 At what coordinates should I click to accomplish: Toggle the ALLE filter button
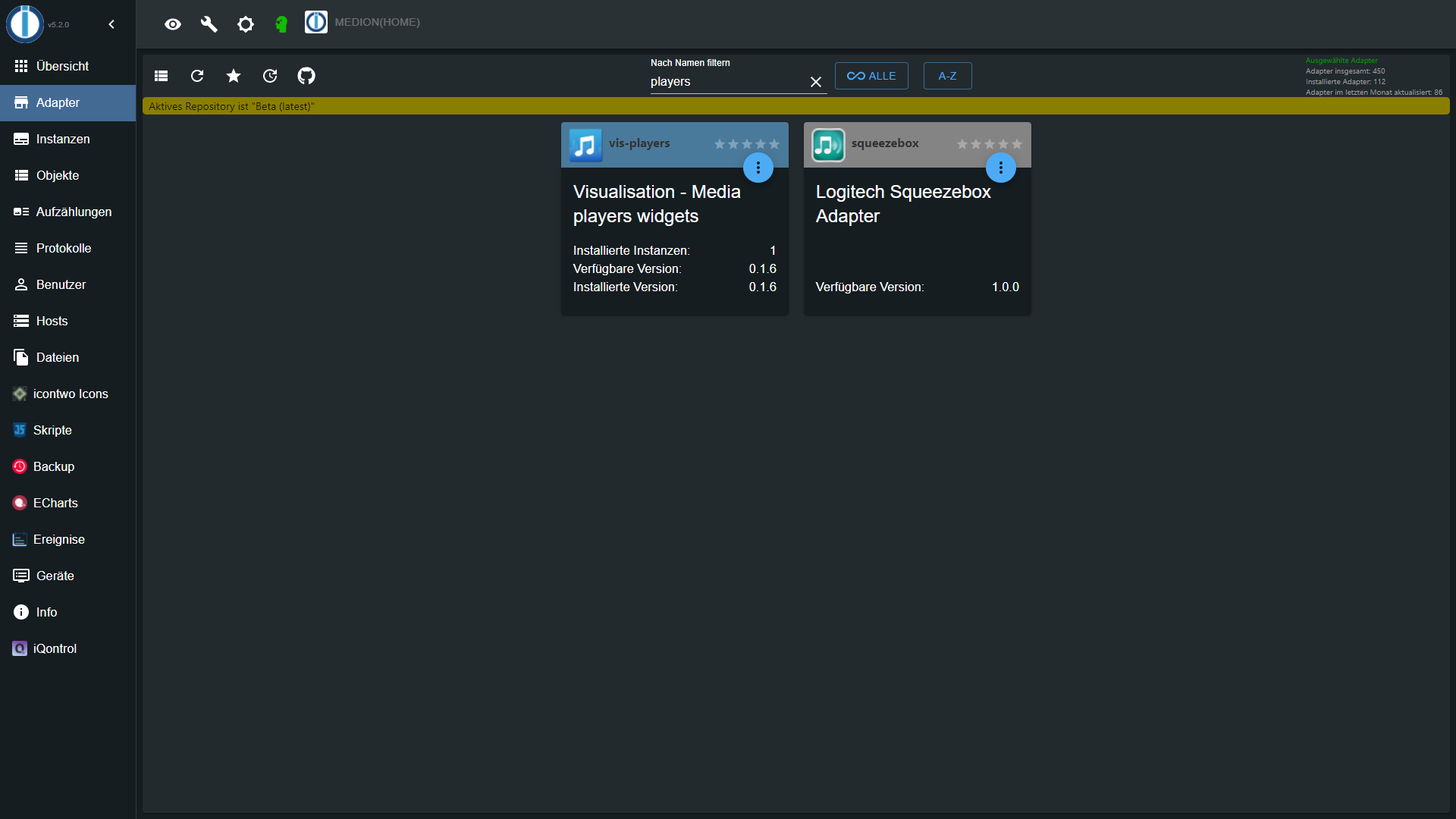871,76
